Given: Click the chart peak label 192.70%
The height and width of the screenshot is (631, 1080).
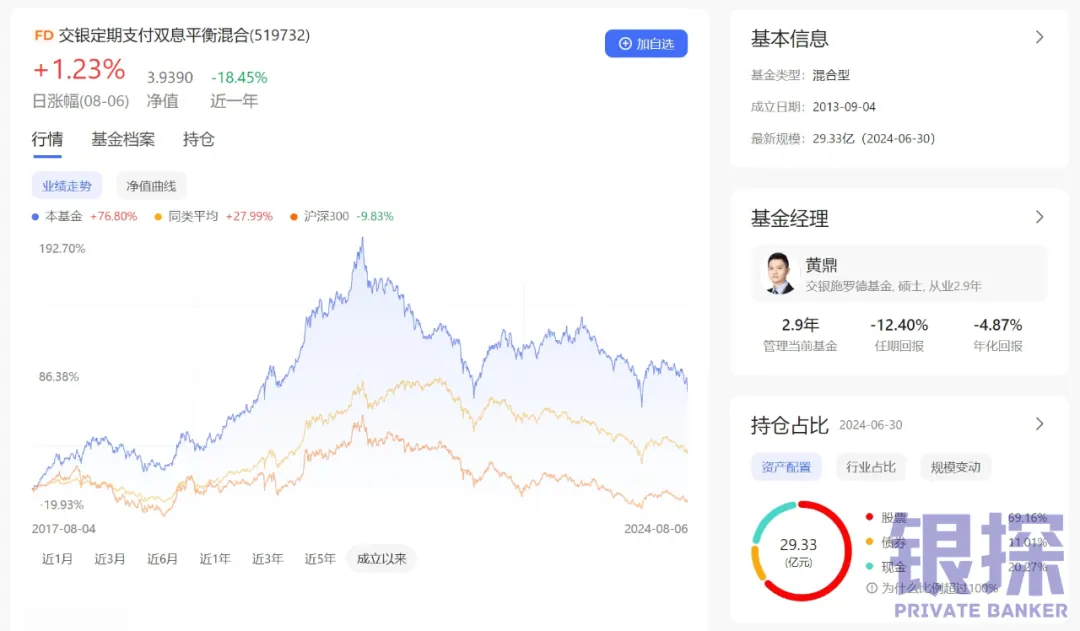Looking at the screenshot, I should [62, 249].
